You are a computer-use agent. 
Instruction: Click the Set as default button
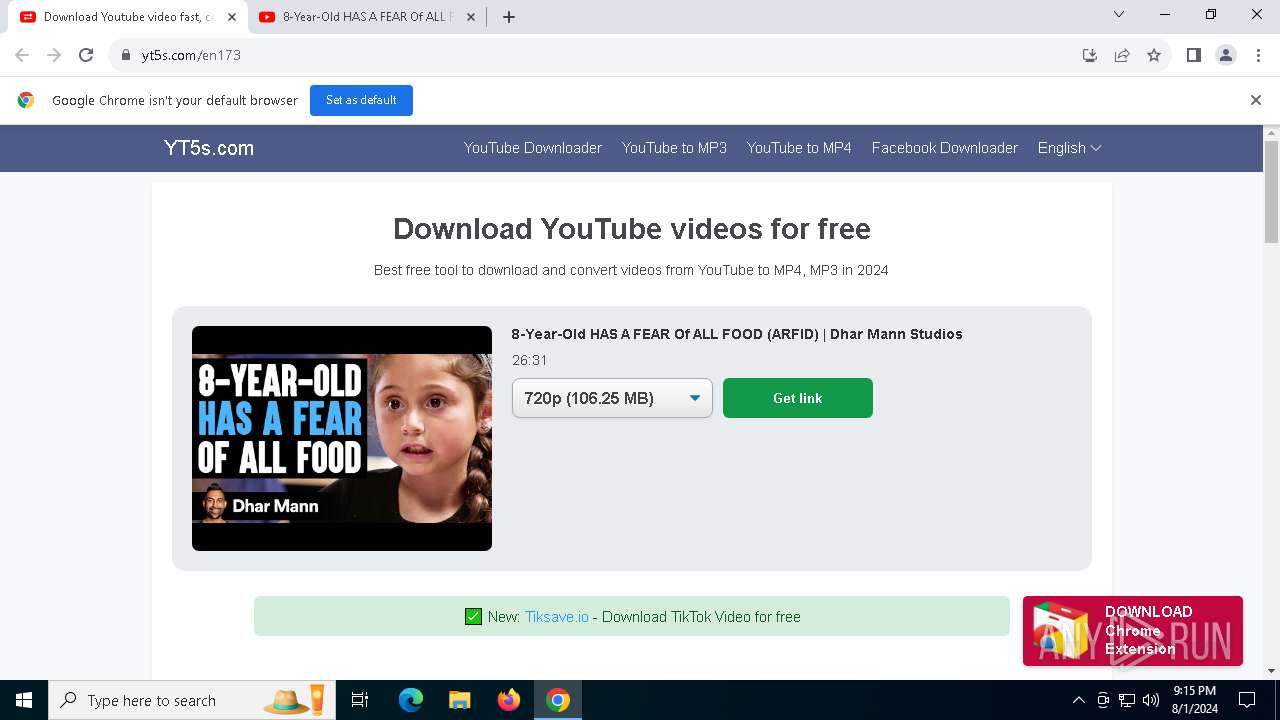[361, 100]
